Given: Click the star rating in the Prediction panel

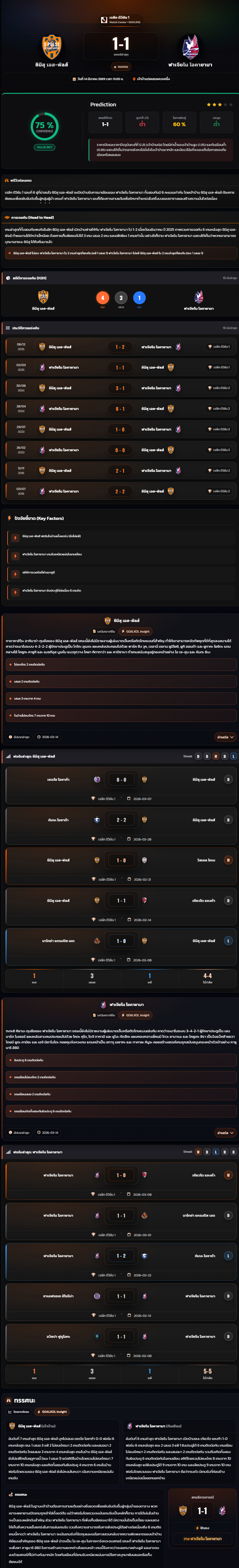Looking at the screenshot, I should [x=219, y=105].
